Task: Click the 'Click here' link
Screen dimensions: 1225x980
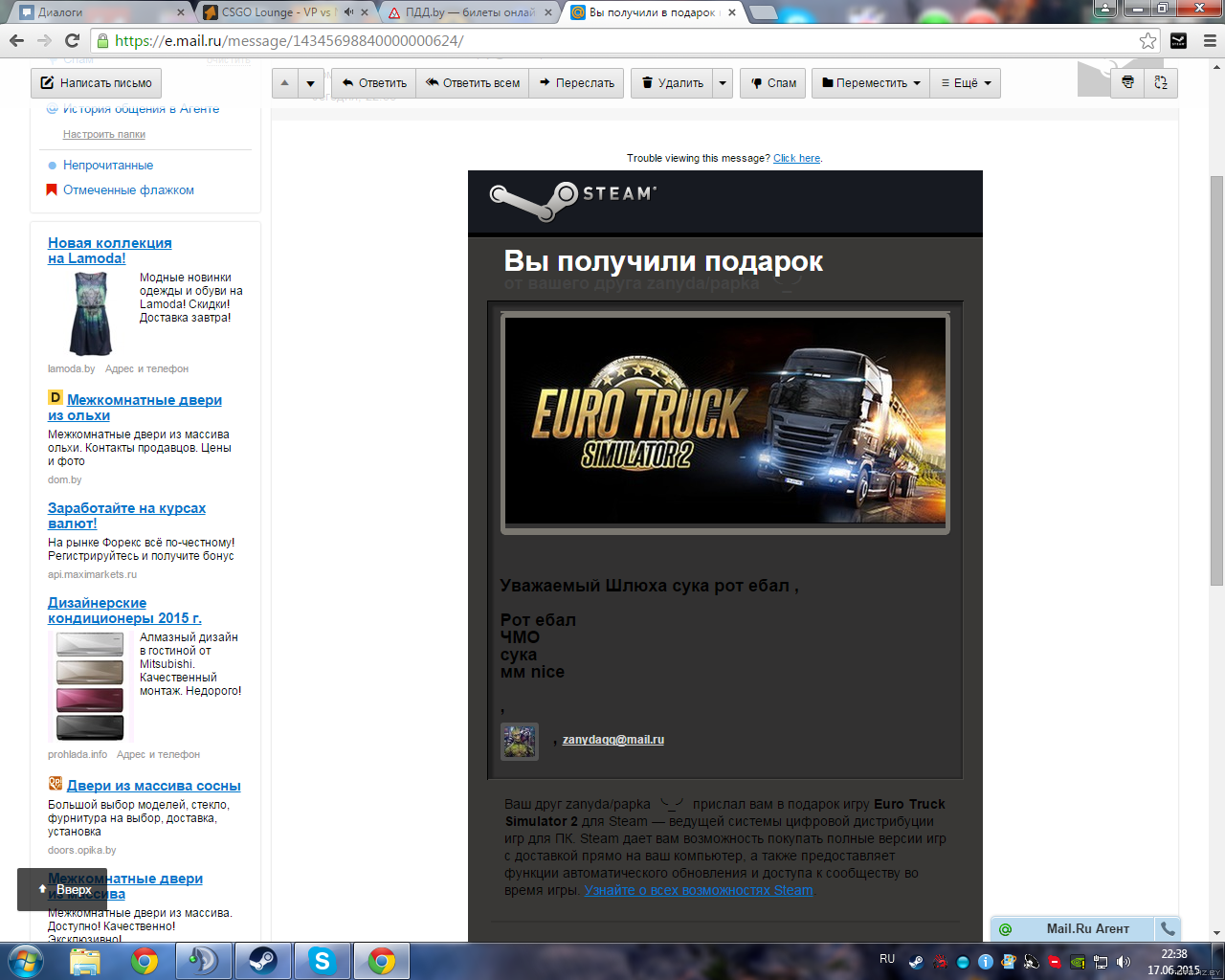Action: [x=796, y=158]
